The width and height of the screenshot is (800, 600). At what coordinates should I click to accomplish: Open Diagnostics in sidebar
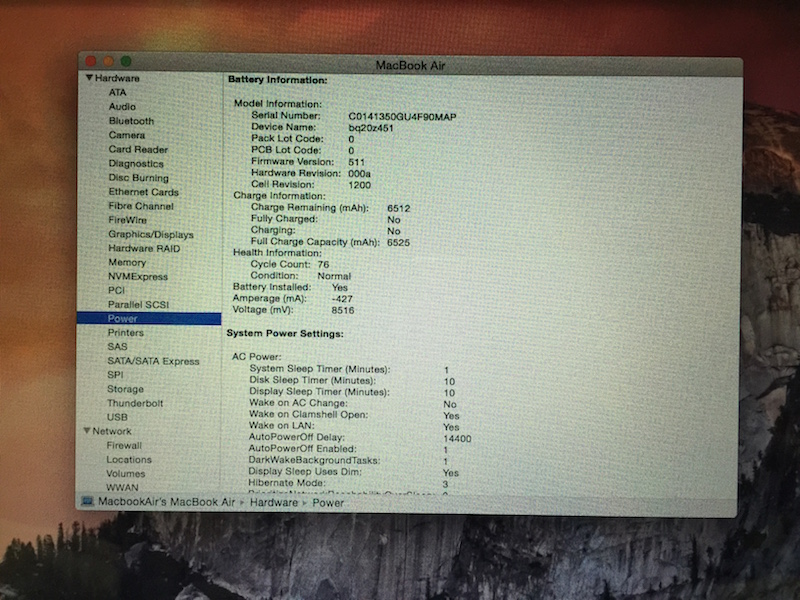136,164
